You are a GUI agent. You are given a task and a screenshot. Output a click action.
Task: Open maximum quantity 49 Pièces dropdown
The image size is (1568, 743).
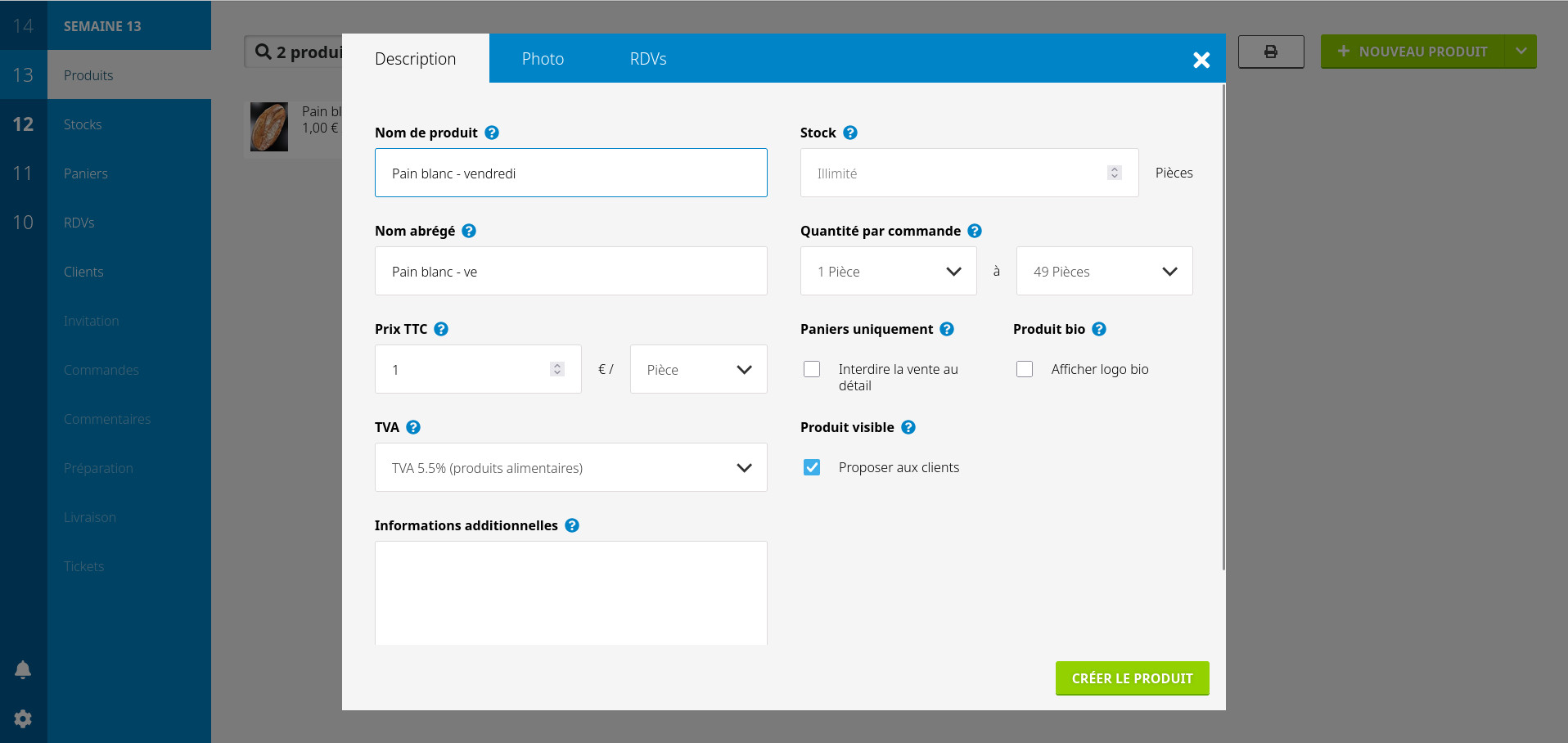[1104, 271]
